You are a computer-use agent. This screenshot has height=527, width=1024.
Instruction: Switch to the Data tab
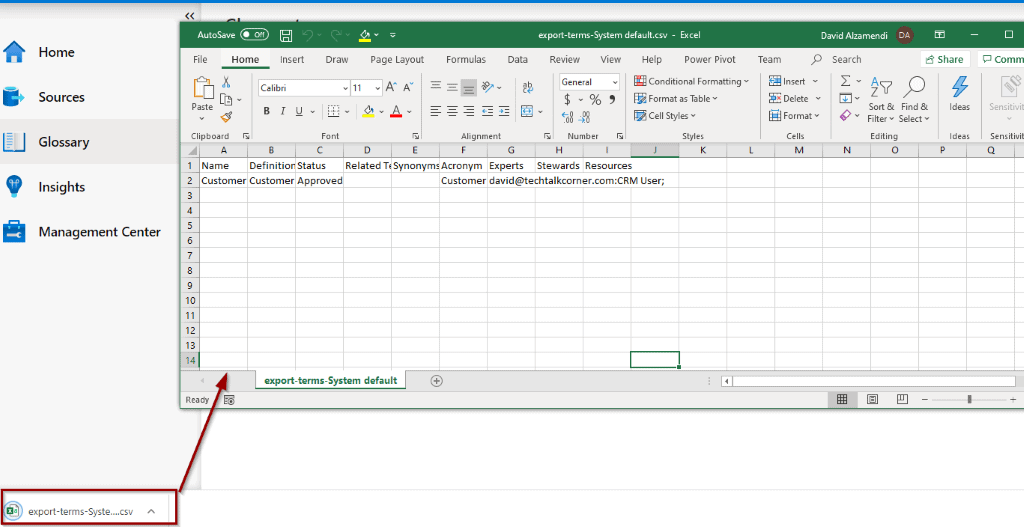517,59
